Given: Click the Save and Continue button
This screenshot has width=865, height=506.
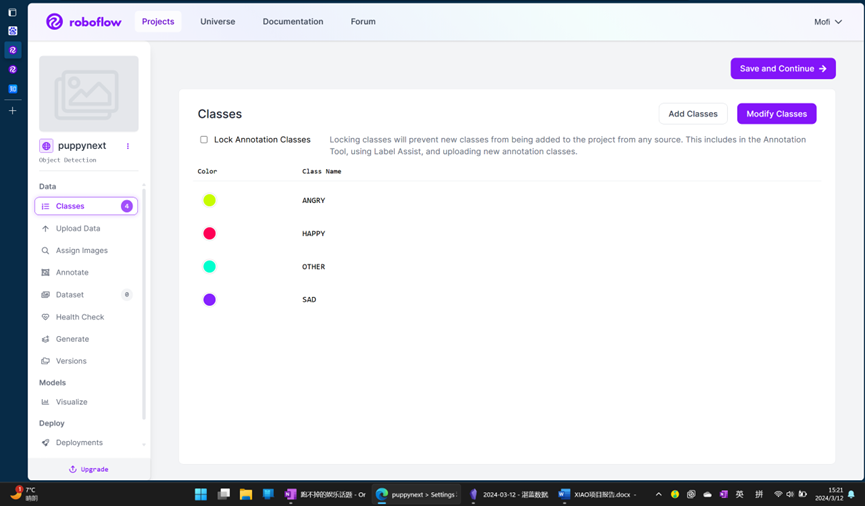Looking at the screenshot, I should [x=783, y=68].
